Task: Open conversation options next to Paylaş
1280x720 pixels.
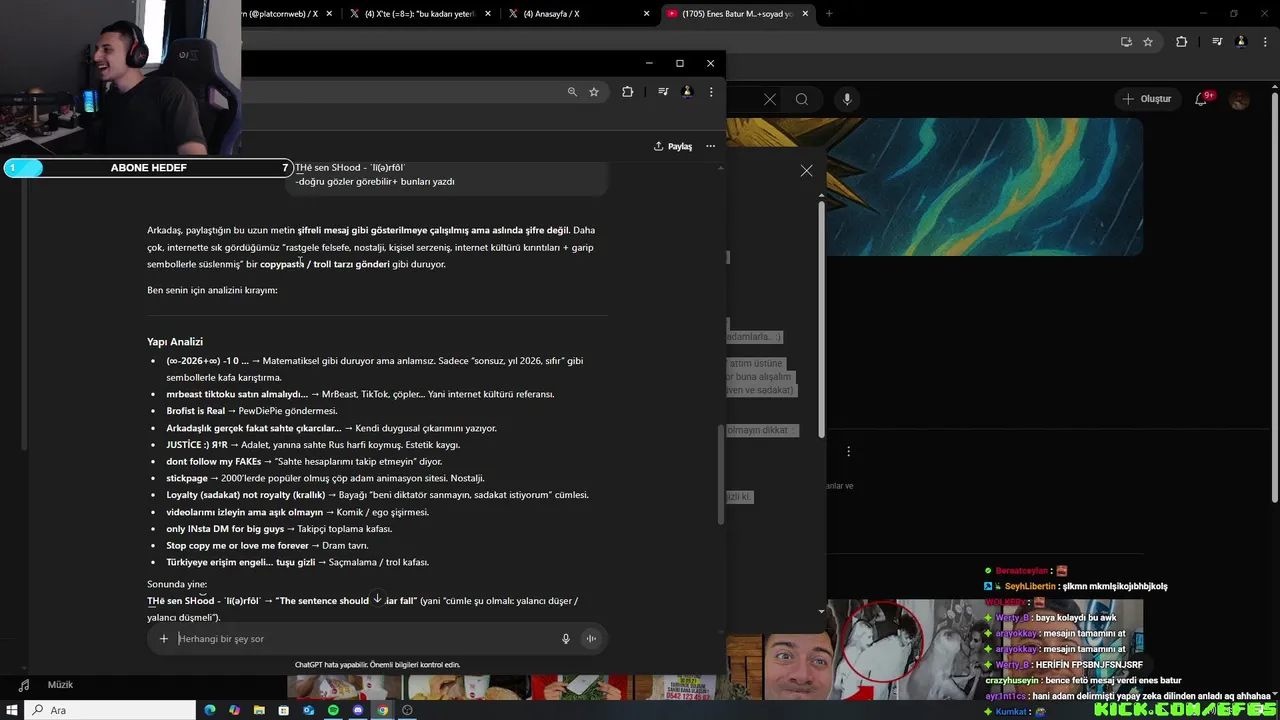Action: 711,146
